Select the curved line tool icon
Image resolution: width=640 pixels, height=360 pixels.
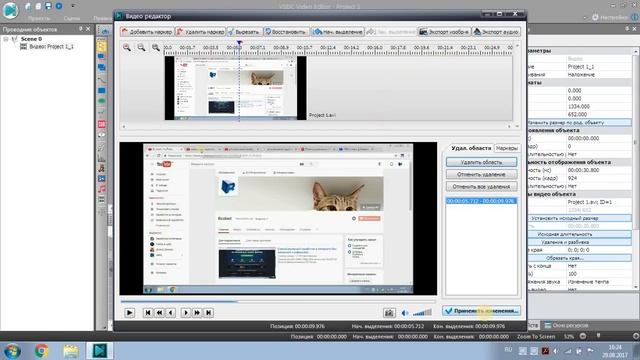pos(102,80)
